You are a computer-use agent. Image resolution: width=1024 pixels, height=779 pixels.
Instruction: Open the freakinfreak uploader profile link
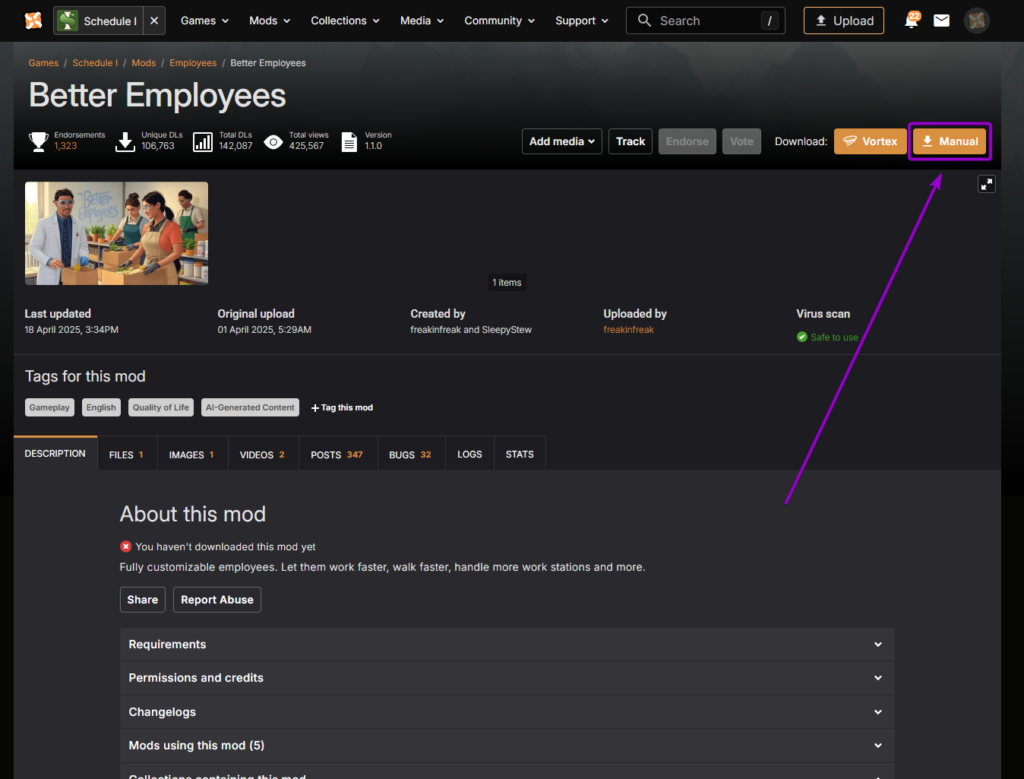pos(628,330)
